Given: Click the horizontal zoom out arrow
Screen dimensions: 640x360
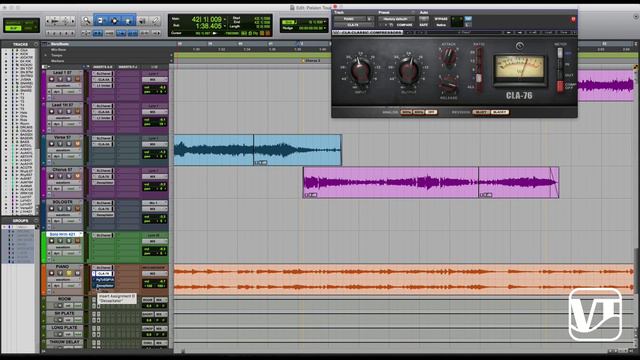Looking at the screenshot, I should click(47, 21).
